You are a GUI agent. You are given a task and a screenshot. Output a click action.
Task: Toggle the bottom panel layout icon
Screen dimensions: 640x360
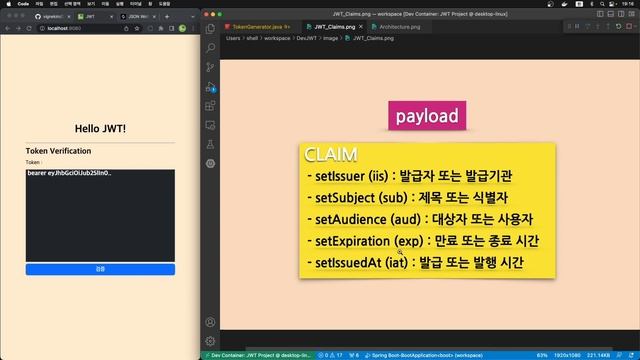pyautogui.click(x=611, y=14)
